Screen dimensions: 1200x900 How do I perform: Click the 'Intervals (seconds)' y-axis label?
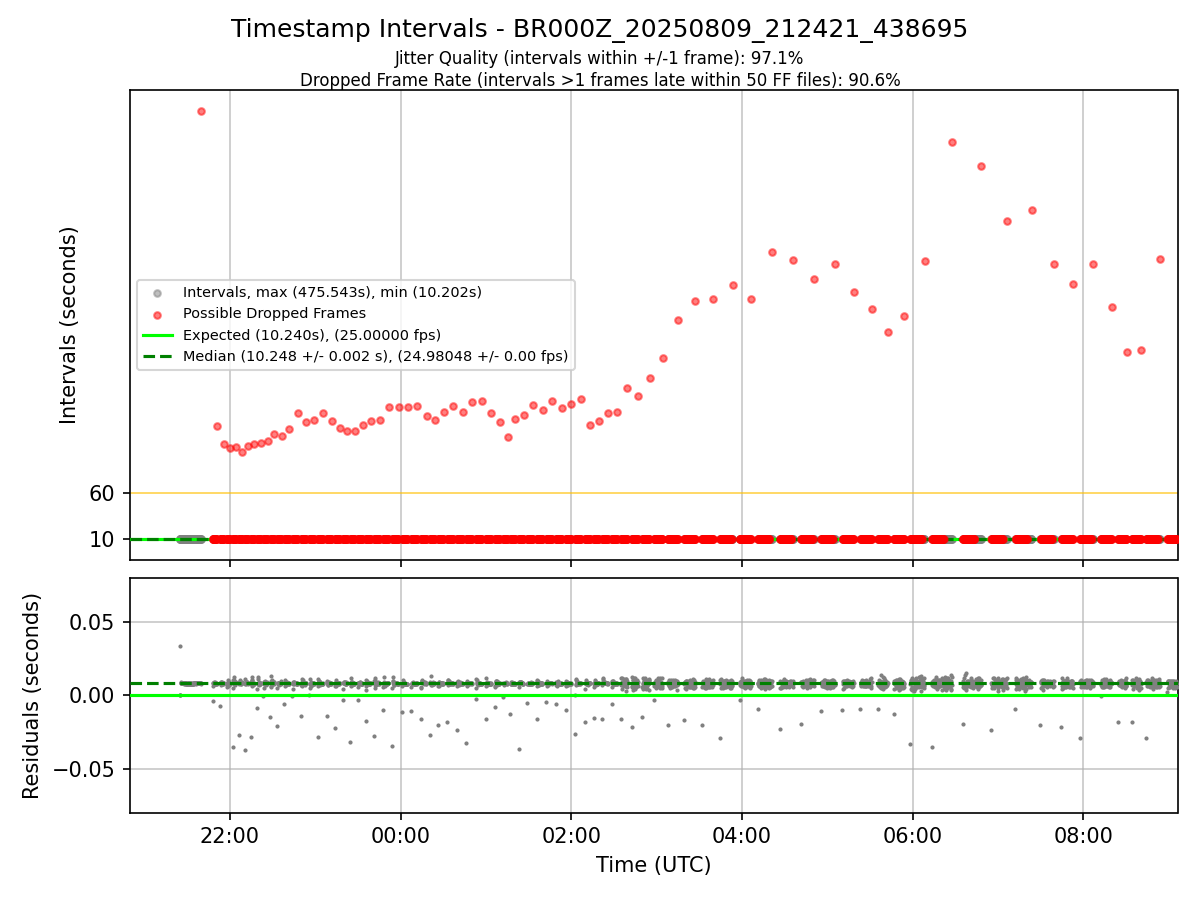click(x=69, y=325)
